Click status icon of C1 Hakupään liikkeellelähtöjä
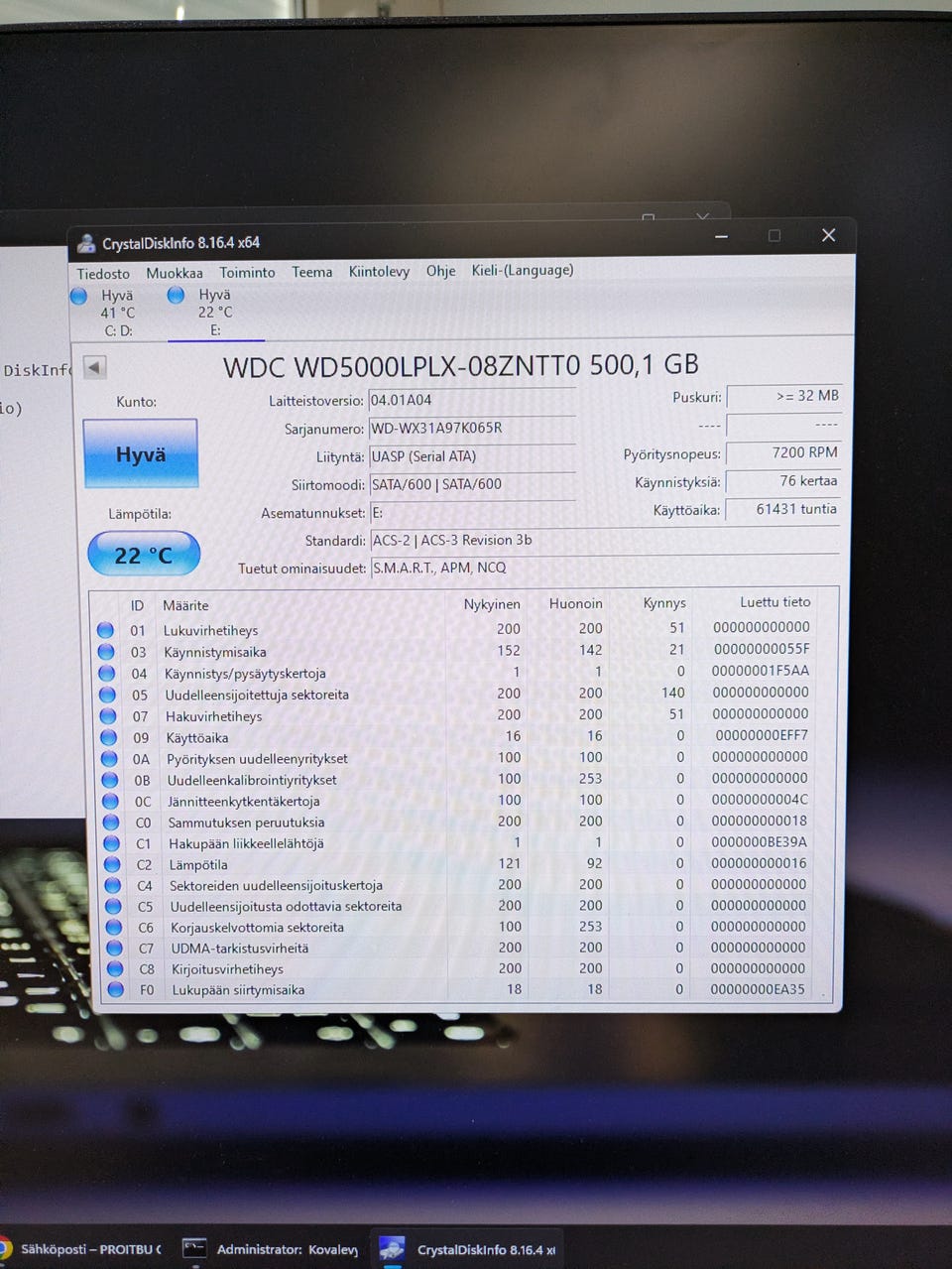This screenshot has width=952, height=1269. (x=112, y=843)
